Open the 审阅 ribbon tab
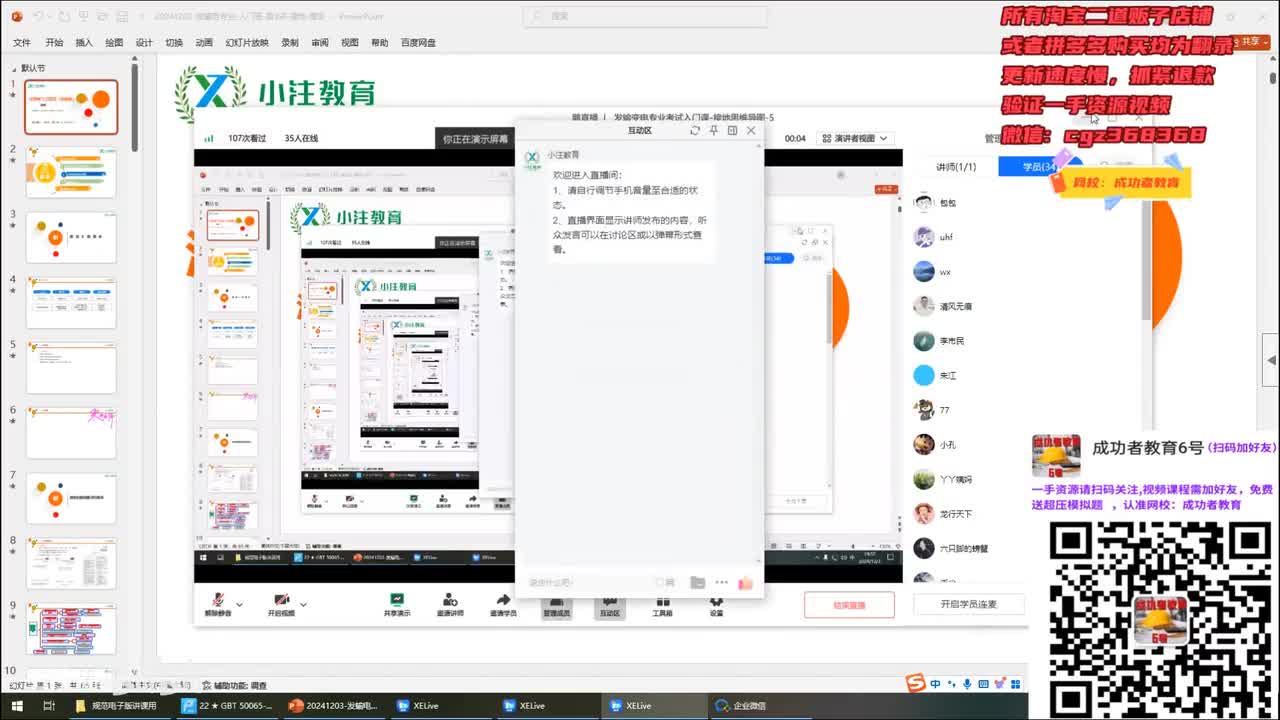Image resolution: width=1280 pixels, height=720 pixels. tap(320, 43)
